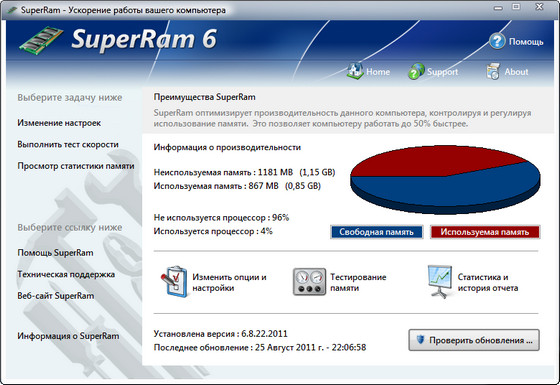Open Просмотр статистики памяти
This screenshot has width=560, height=385.
pos(76,166)
